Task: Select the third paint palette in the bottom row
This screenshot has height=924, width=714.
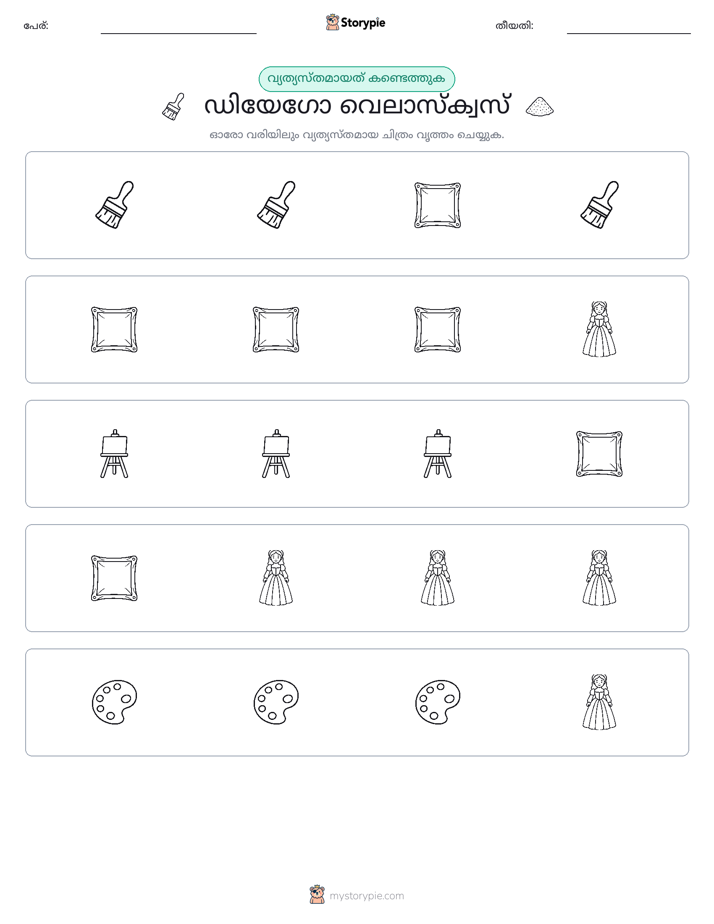Action: point(437,702)
